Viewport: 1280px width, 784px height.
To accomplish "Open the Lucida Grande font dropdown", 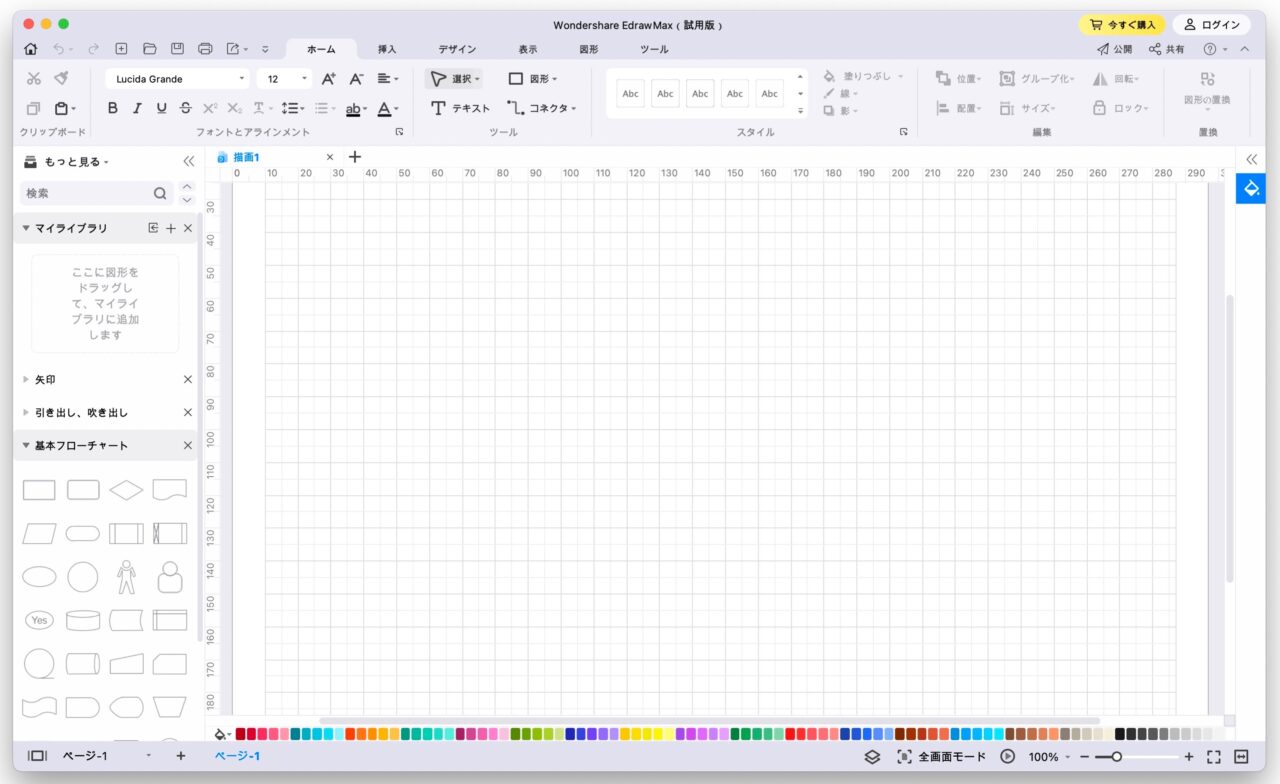I will (177, 78).
